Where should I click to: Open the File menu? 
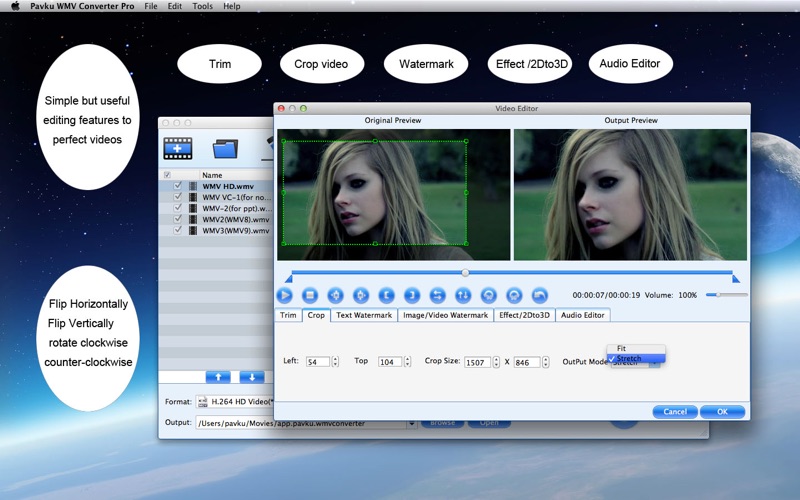(151, 6)
